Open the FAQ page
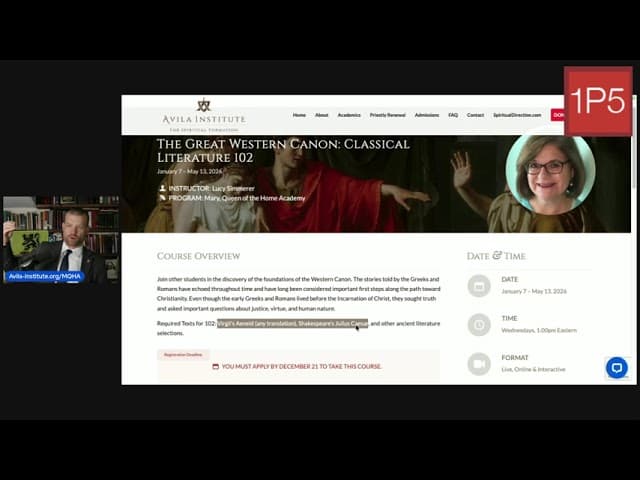640x480 pixels. click(453, 115)
